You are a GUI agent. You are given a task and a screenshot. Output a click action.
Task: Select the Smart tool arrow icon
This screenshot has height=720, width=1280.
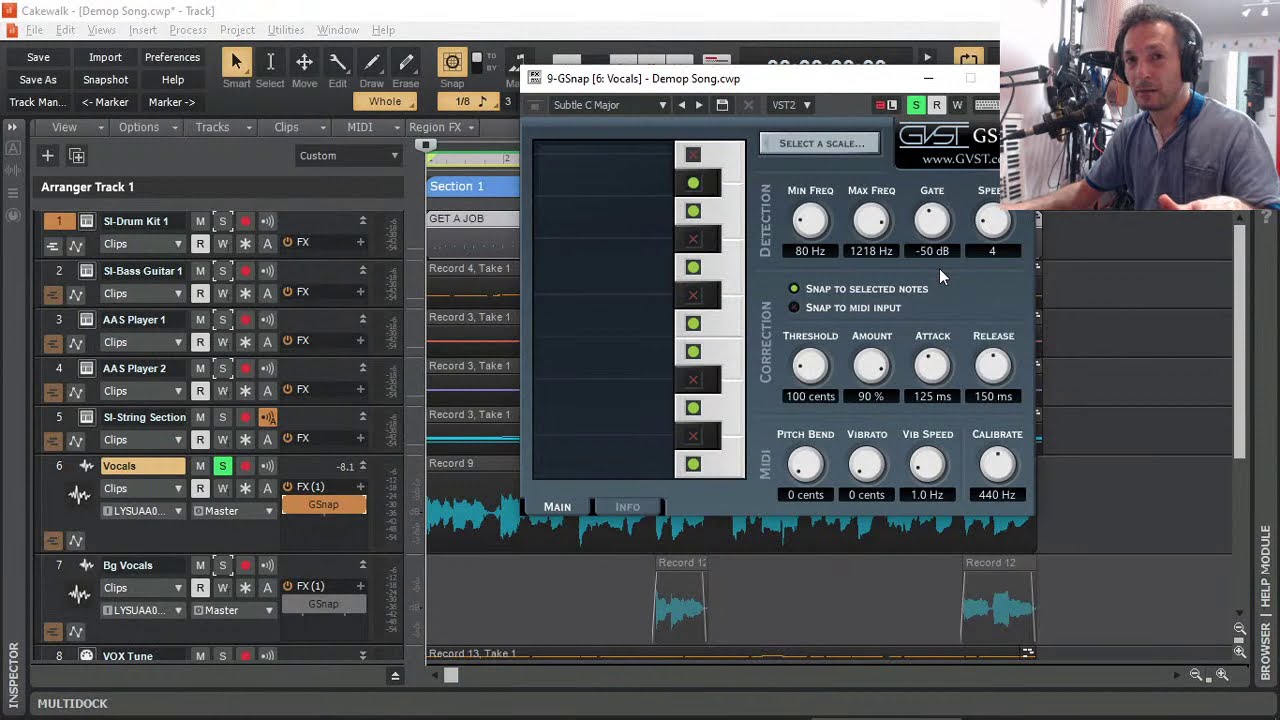[236, 62]
